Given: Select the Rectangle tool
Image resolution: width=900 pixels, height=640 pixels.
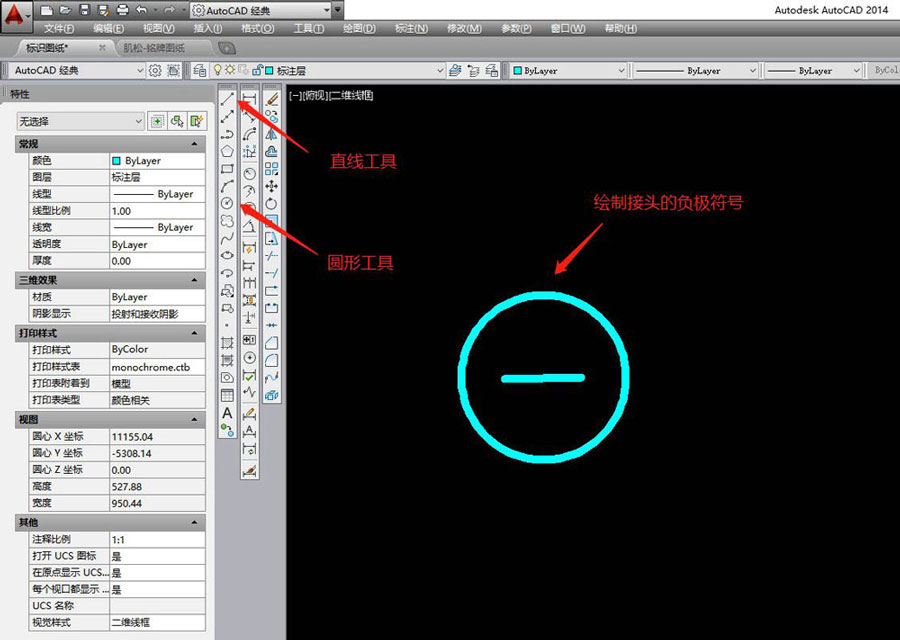Looking at the screenshot, I should point(227,169).
